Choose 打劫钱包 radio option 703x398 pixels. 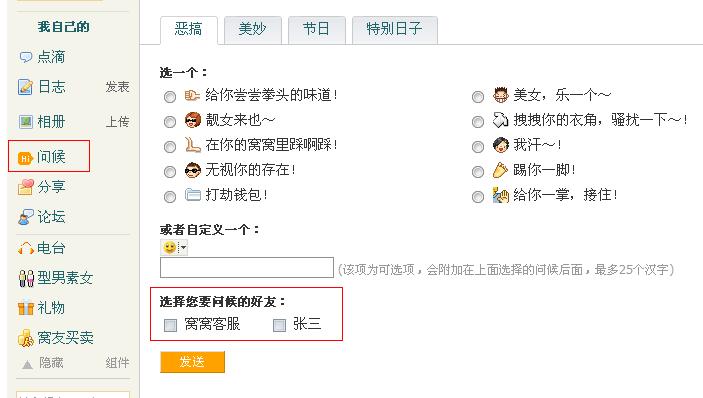pyautogui.click(x=169, y=197)
